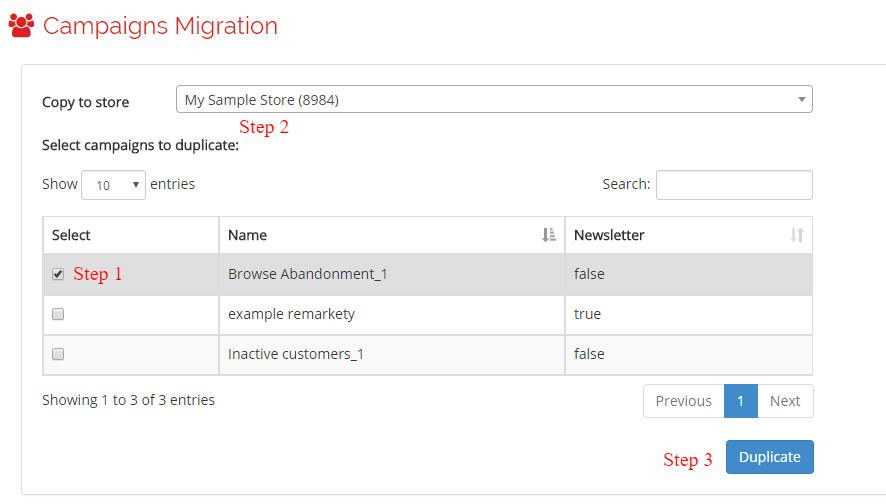Check the example remarkety checkbox
Screen dimensions: 886x504
coord(58,314)
